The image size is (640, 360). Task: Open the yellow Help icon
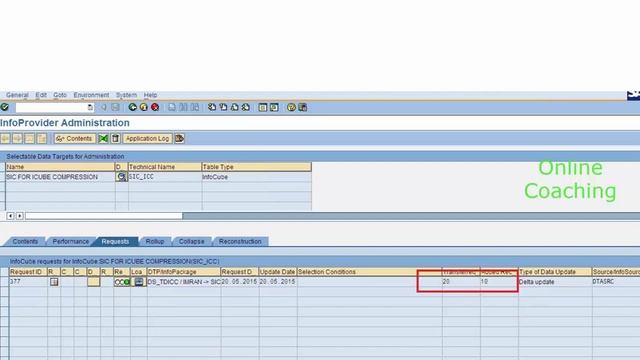291,107
